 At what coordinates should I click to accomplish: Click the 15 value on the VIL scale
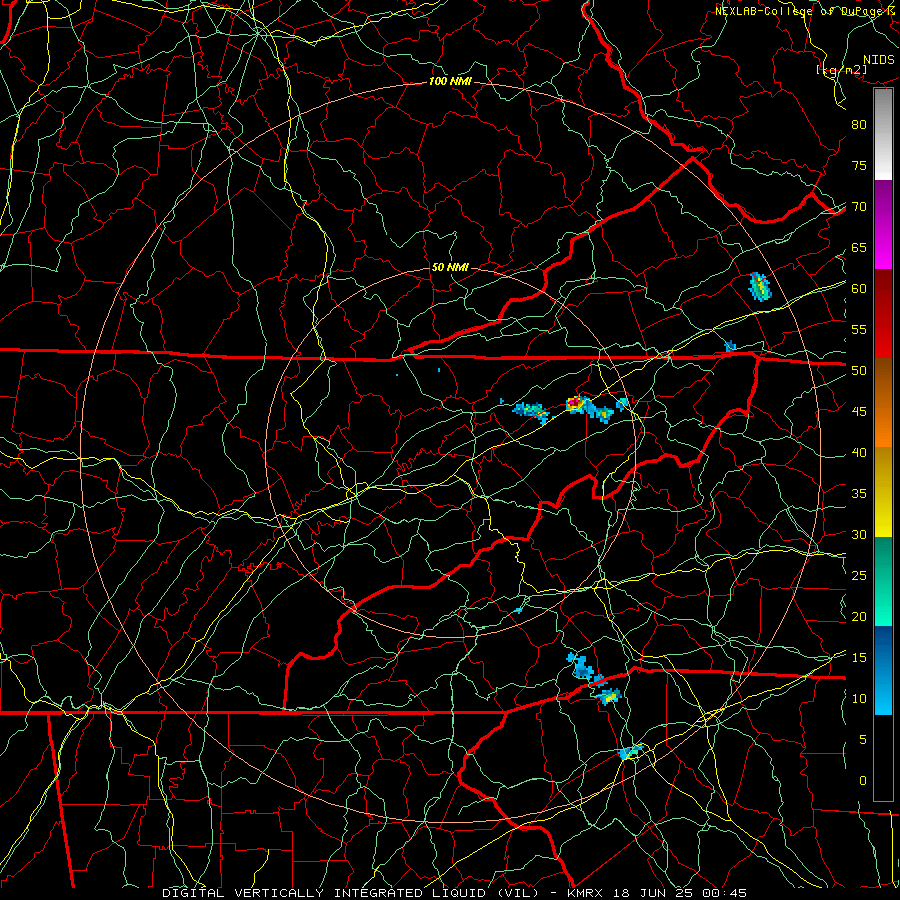(859, 658)
